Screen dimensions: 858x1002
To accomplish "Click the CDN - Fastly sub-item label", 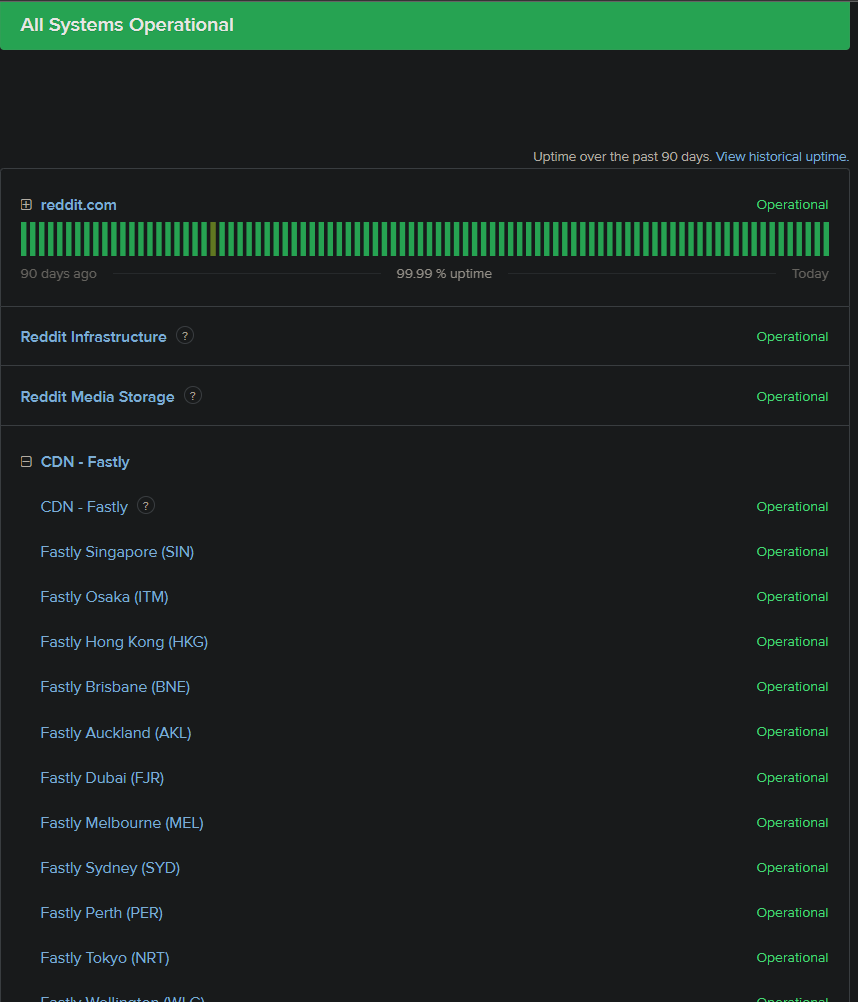I will point(84,507).
